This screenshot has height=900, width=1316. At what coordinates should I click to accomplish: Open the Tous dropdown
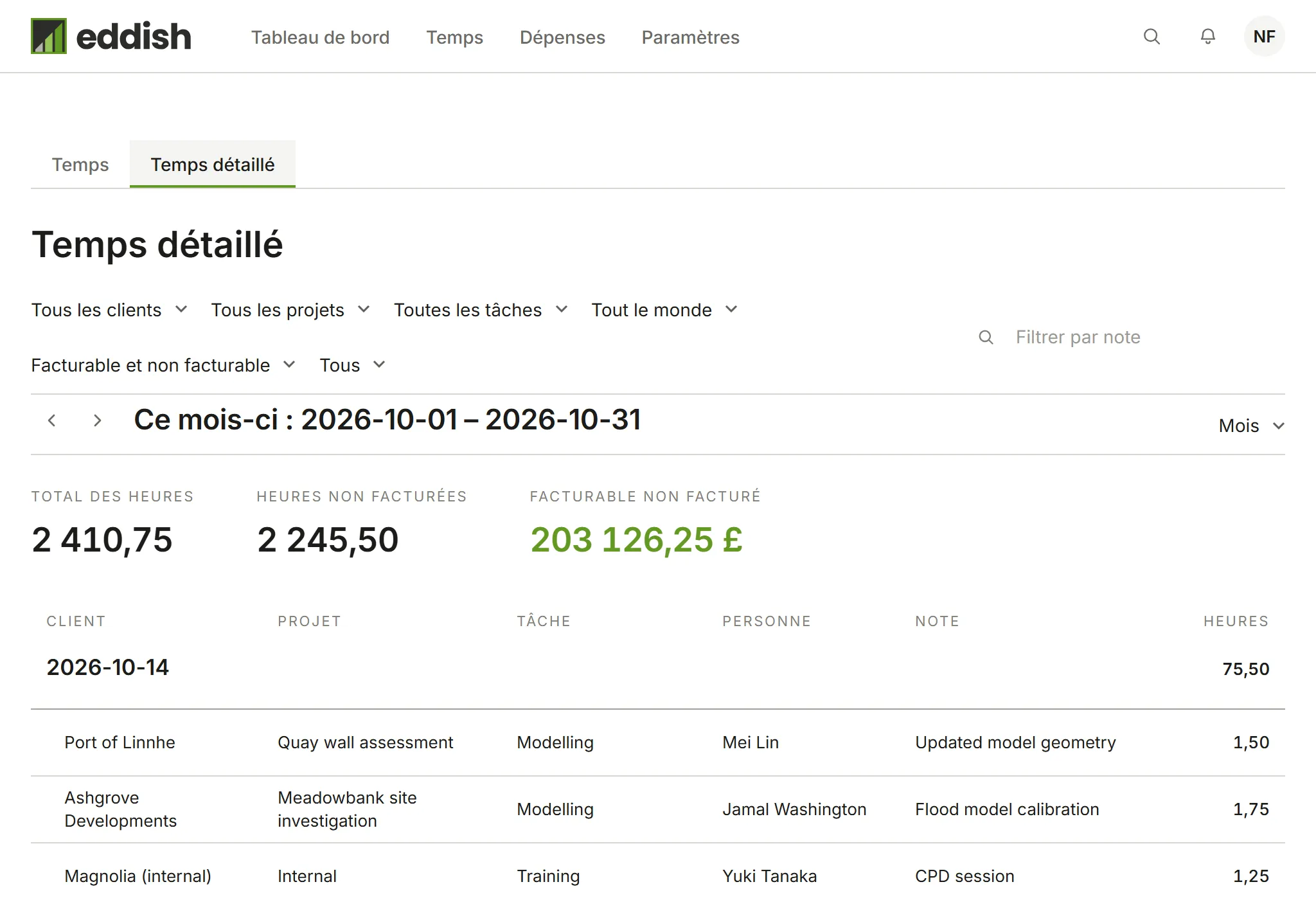click(x=352, y=365)
